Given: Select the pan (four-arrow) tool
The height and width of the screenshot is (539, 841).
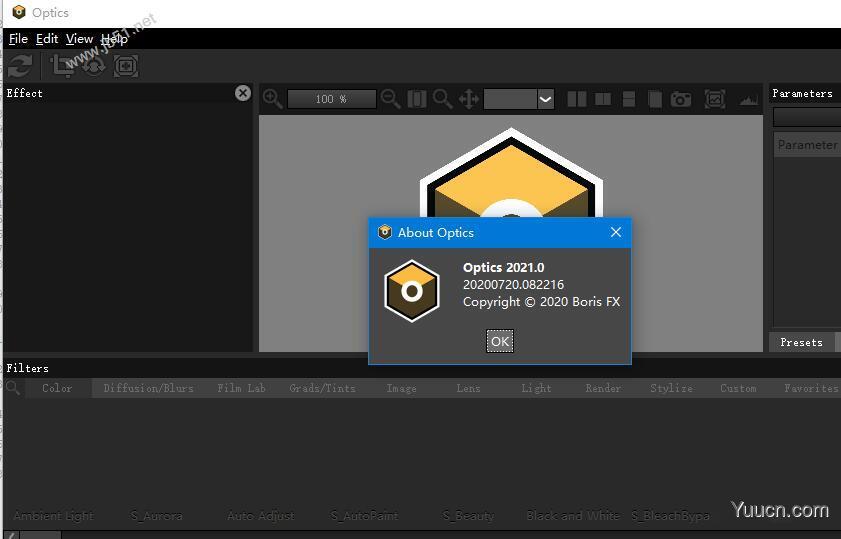Looking at the screenshot, I should click(468, 99).
